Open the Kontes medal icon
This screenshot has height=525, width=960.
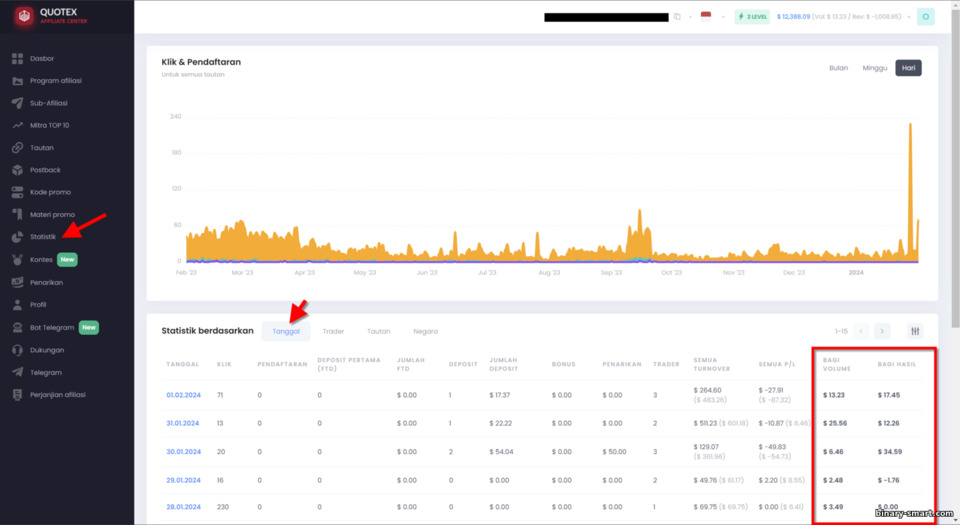click(x=17, y=259)
